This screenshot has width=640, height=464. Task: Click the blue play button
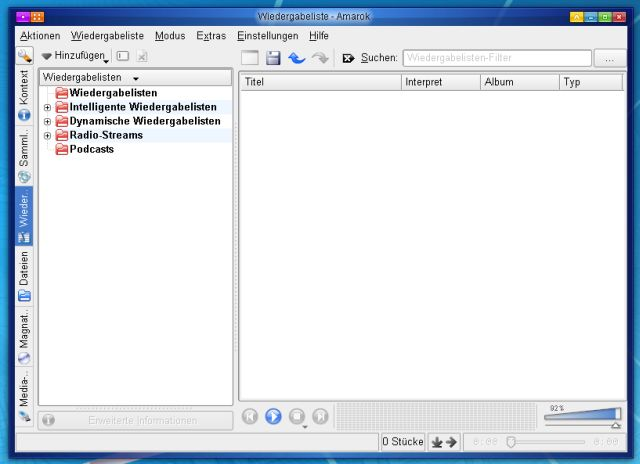point(273,417)
